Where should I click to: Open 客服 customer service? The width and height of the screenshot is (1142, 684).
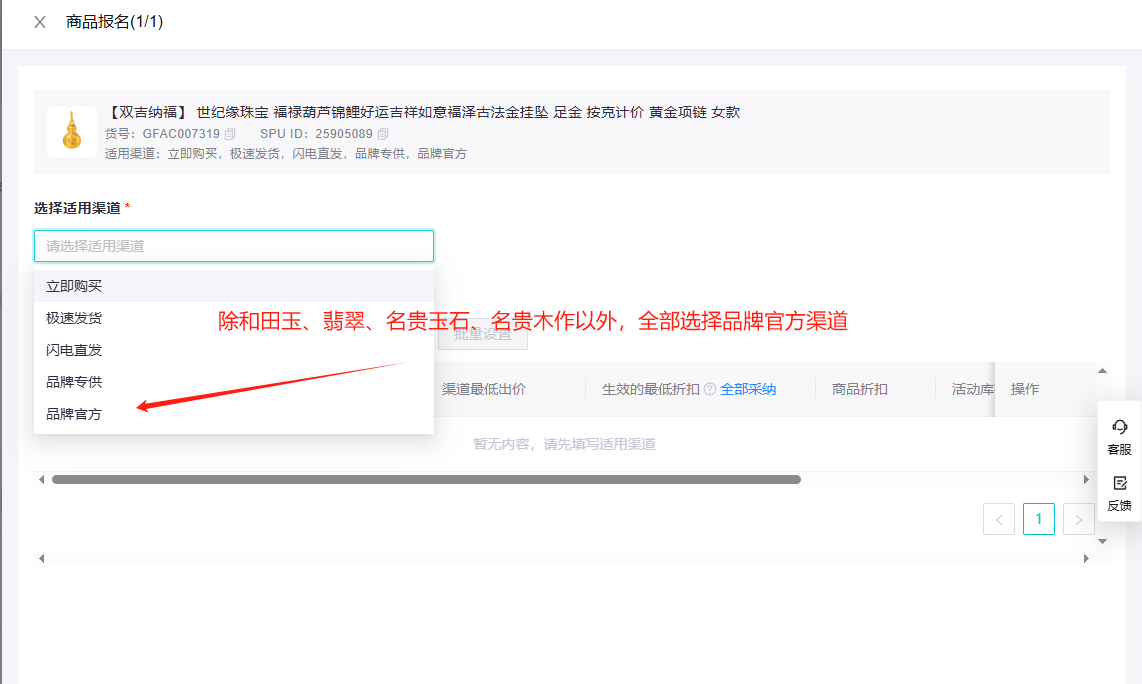(x=1119, y=436)
